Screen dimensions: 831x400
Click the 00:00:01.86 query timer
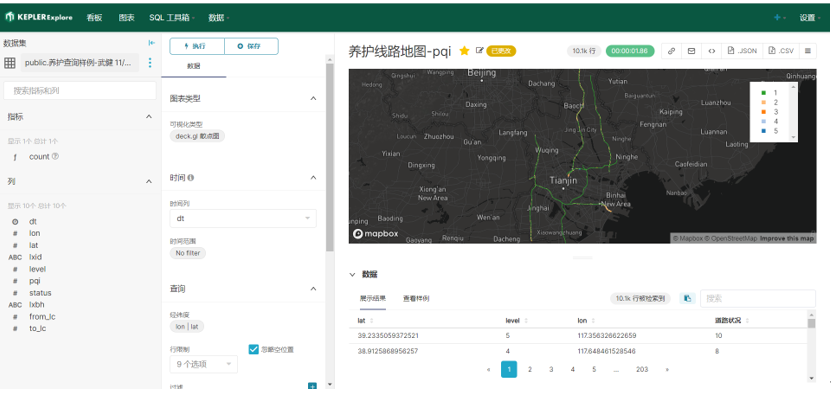630,51
